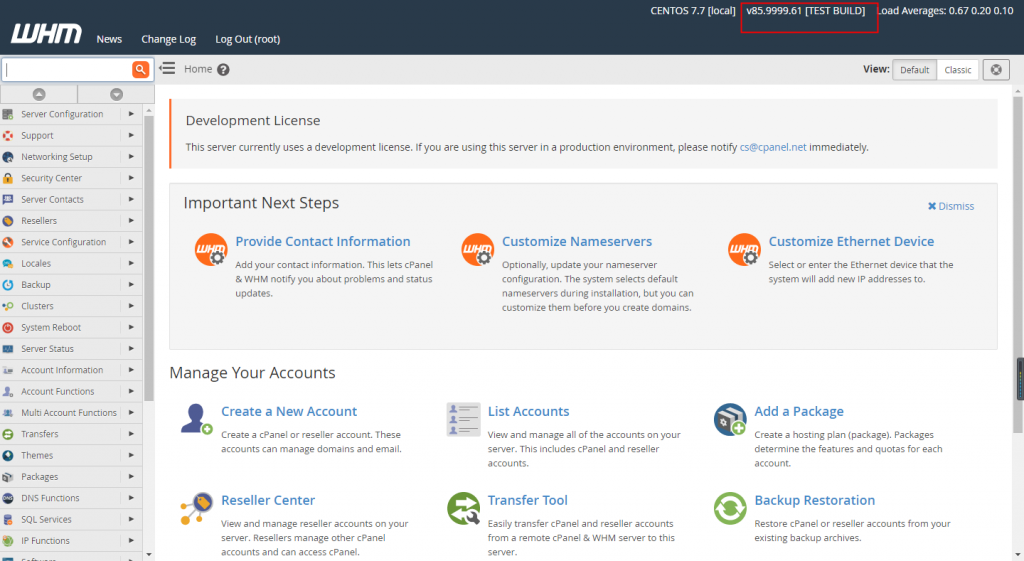Click the WHM logo

click(46, 33)
